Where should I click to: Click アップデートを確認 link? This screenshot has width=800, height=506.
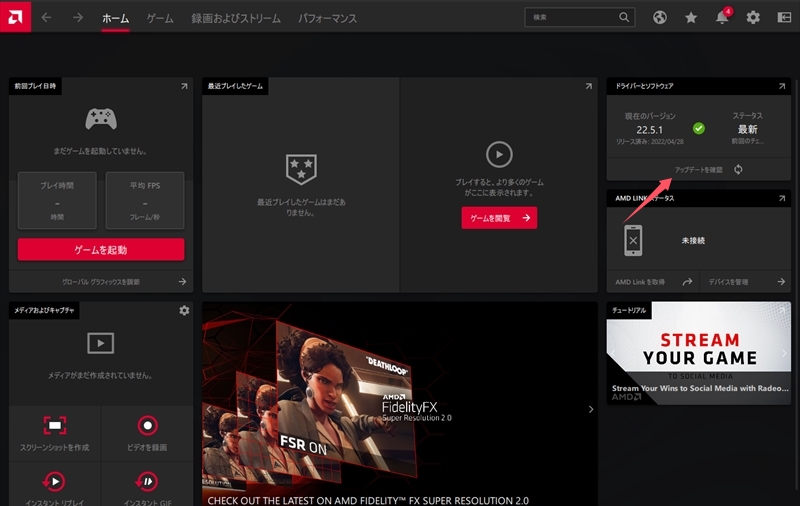[x=698, y=170]
